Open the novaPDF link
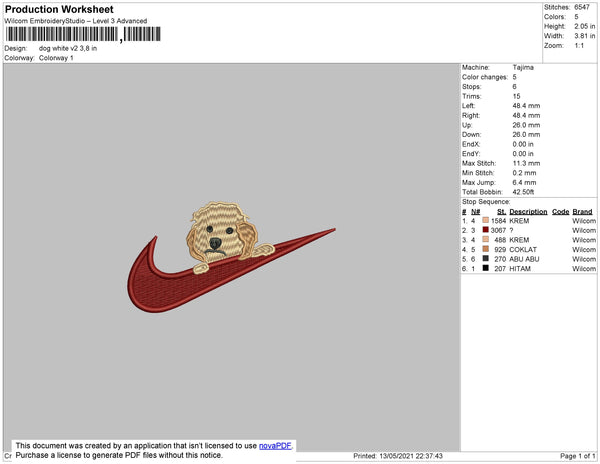This screenshot has height=464, width=600. pyautogui.click(x=275, y=446)
